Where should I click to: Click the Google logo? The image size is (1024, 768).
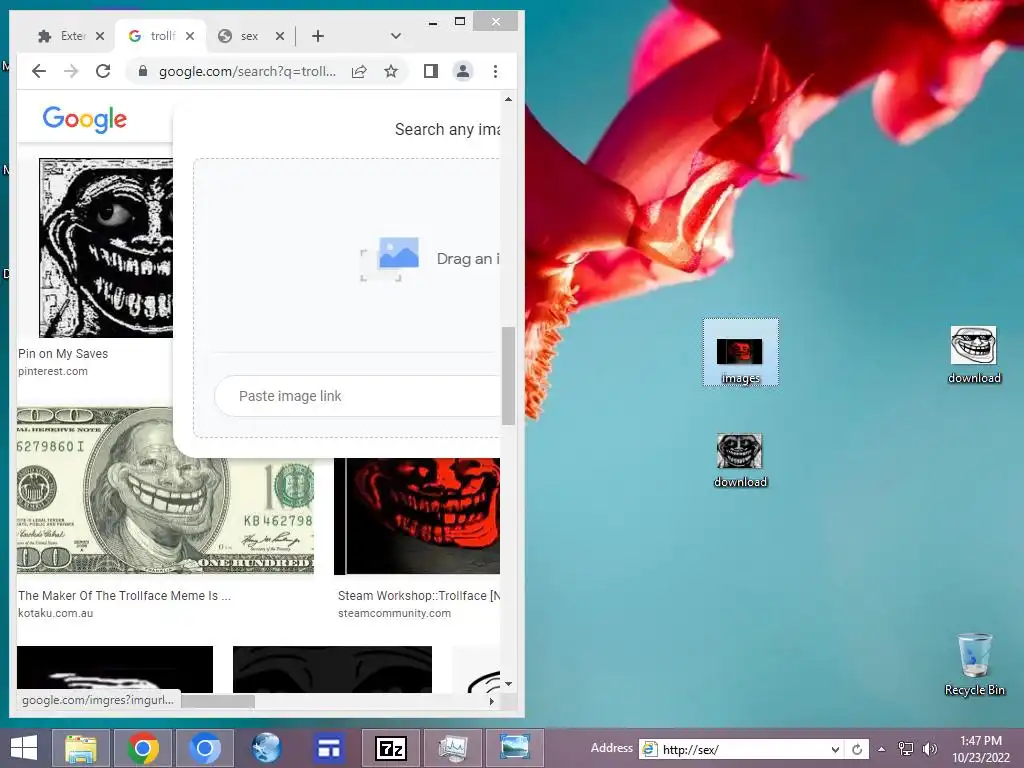coord(85,120)
